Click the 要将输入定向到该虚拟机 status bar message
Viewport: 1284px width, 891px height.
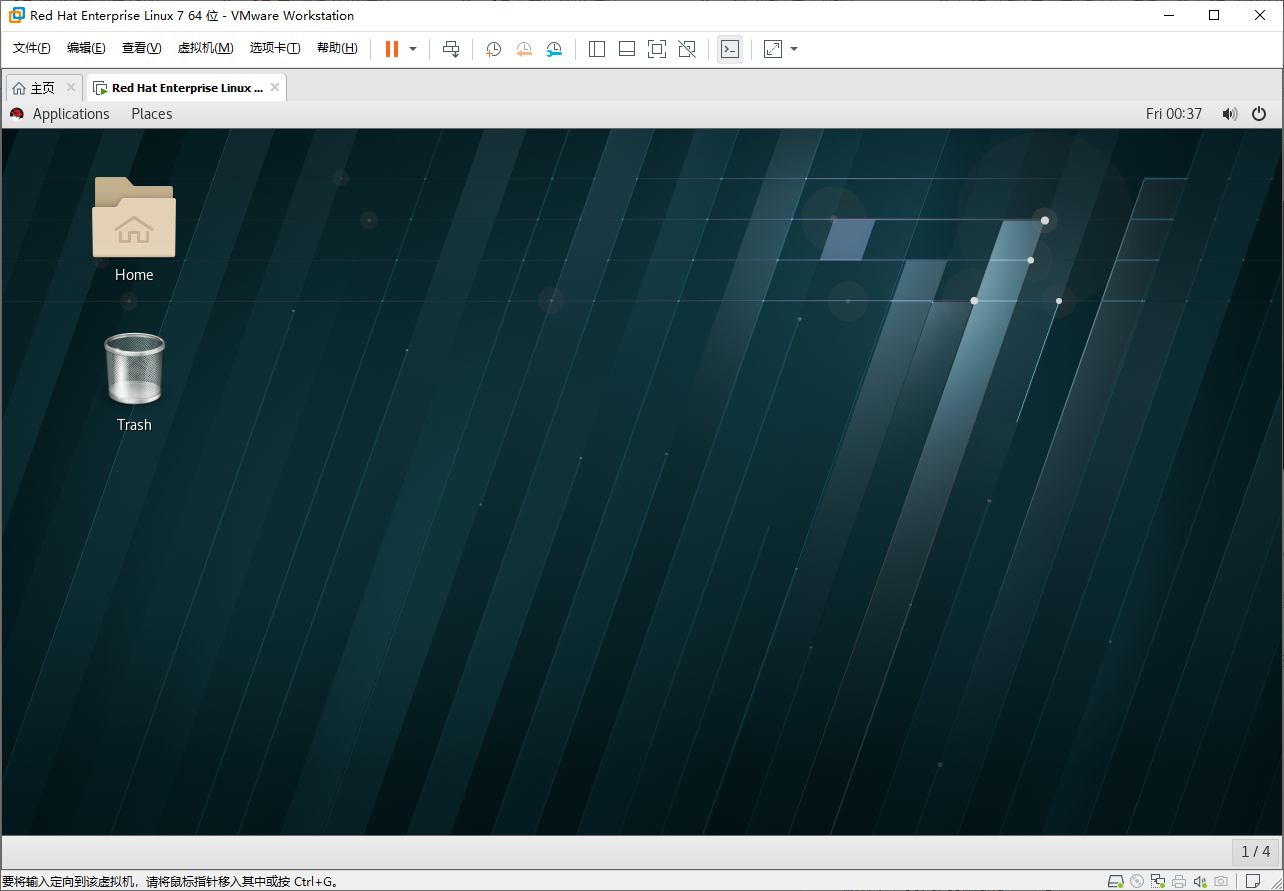click(170, 881)
